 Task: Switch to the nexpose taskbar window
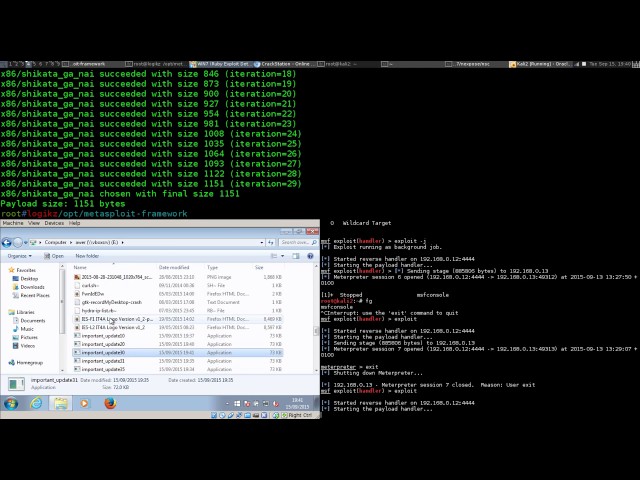(476, 64)
